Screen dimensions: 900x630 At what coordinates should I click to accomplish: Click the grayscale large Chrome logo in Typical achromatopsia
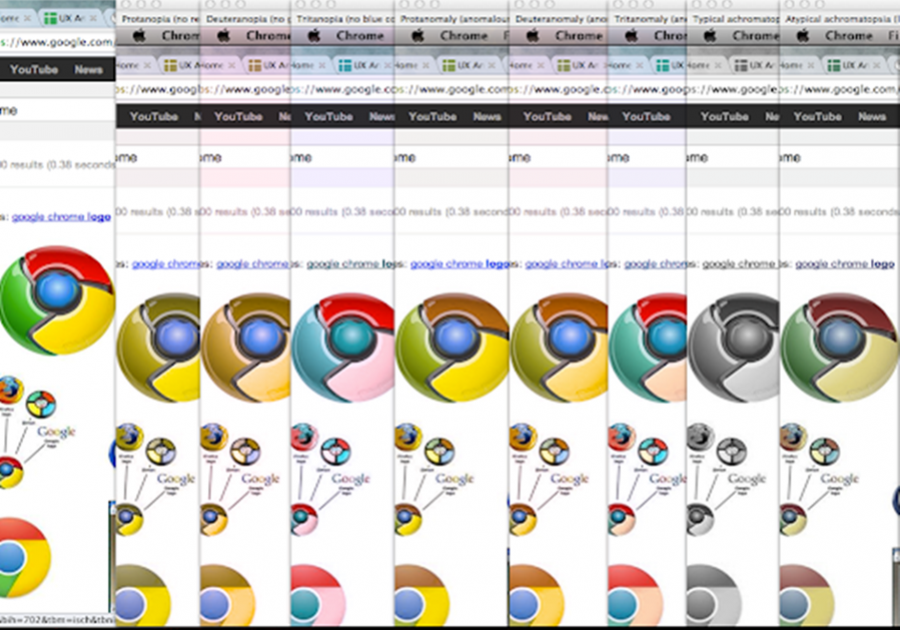(x=733, y=348)
